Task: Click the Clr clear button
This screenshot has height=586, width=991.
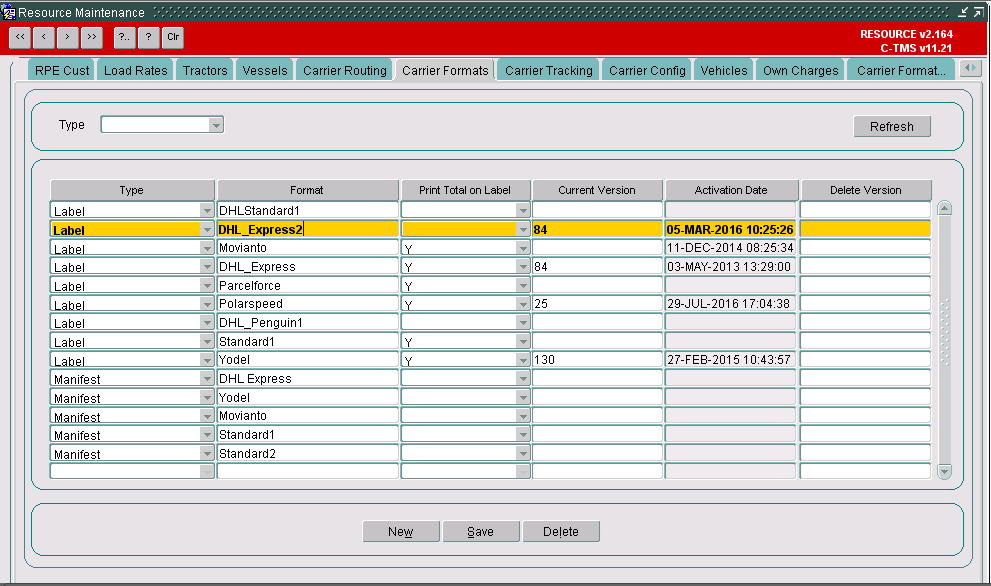Action: coord(173,37)
